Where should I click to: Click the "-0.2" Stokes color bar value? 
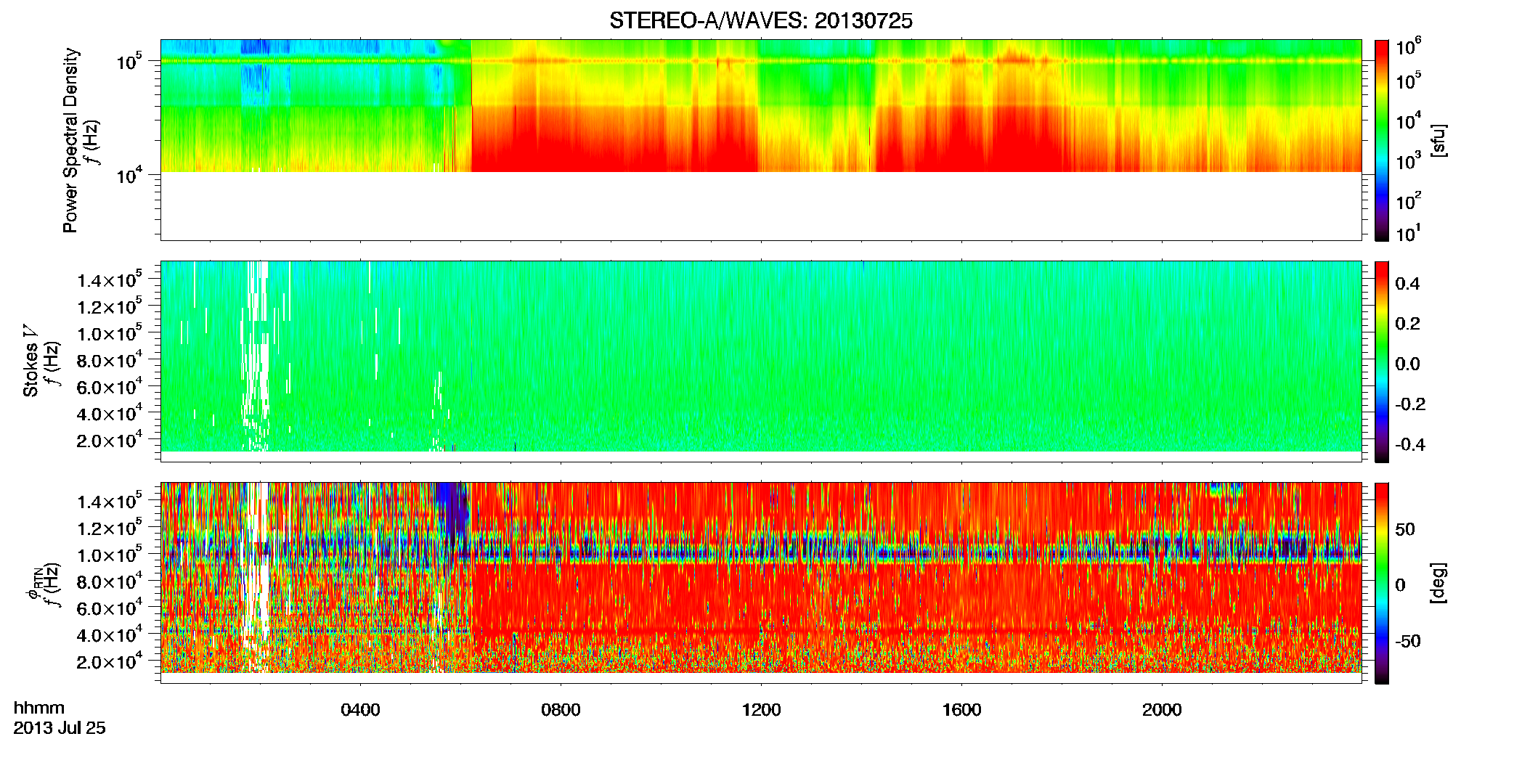(x=1410, y=404)
